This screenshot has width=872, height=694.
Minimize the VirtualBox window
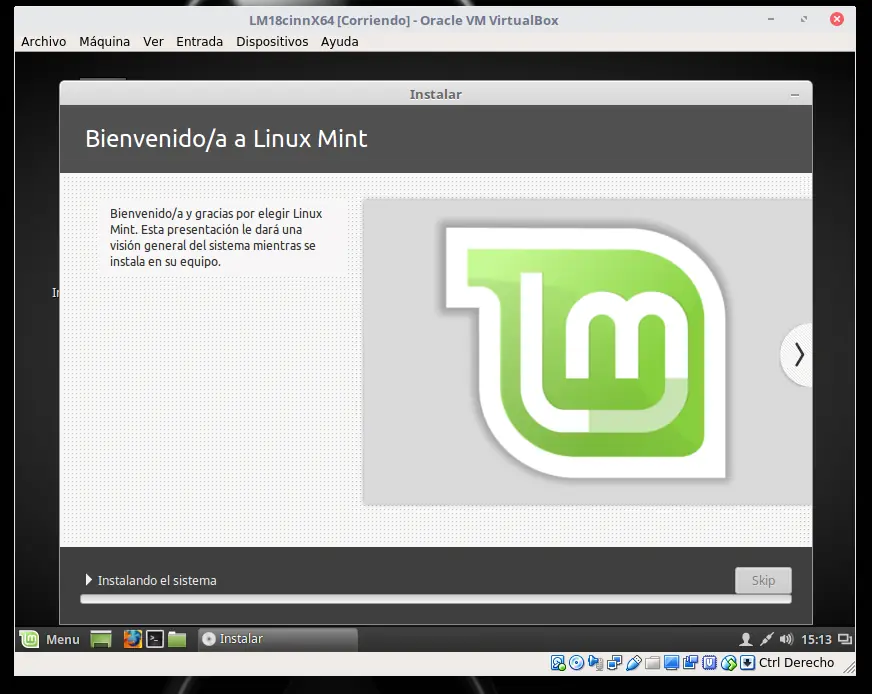coord(771,19)
